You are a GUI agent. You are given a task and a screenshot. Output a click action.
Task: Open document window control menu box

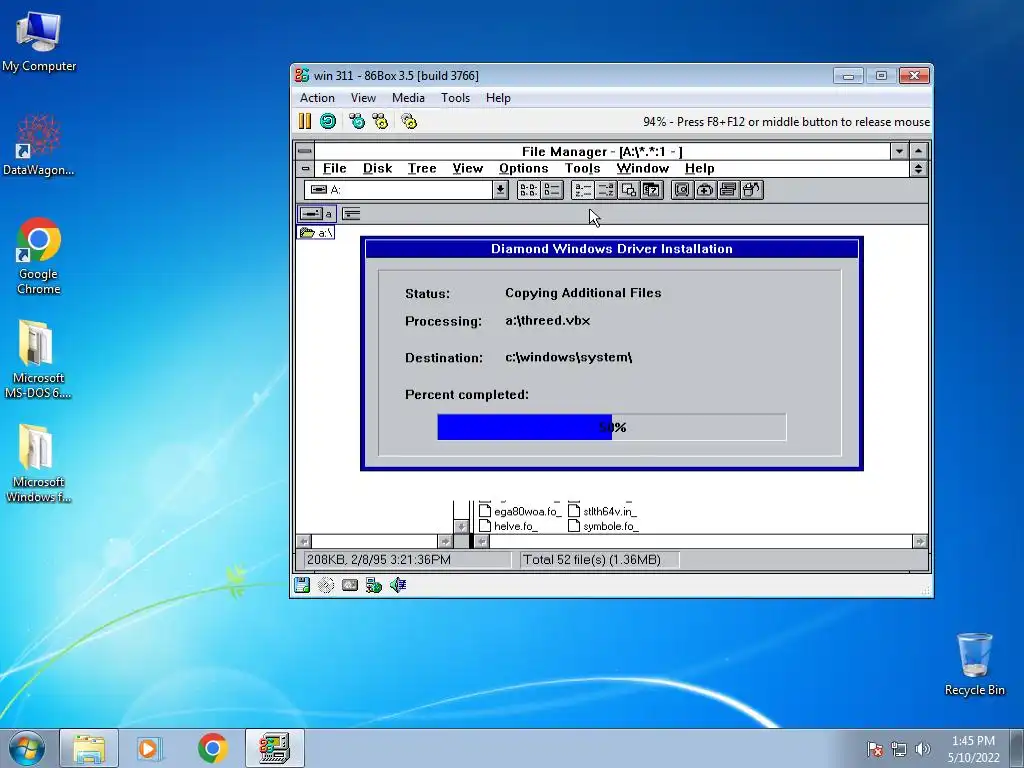[305, 168]
